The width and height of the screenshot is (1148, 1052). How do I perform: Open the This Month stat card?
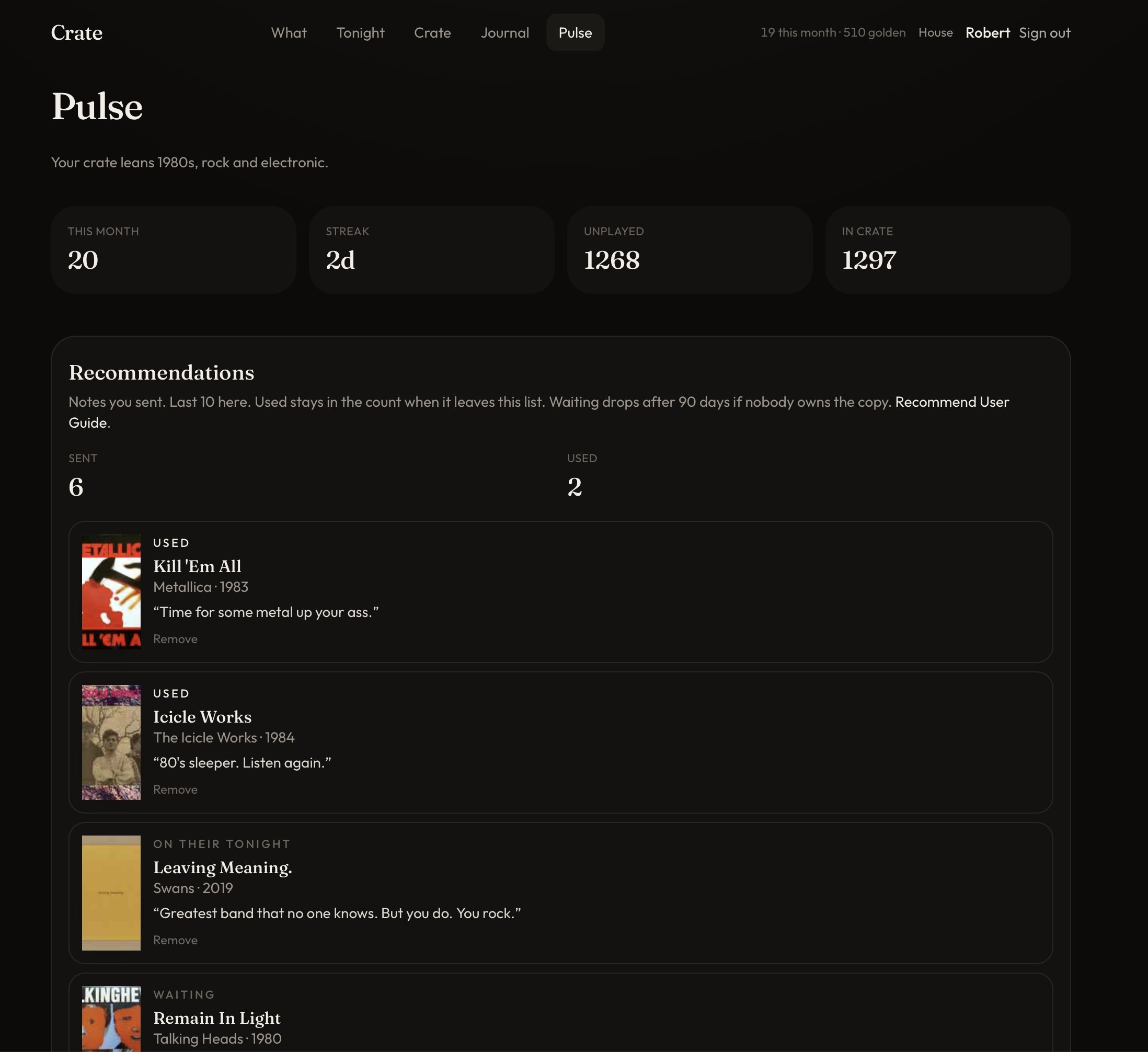pyautogui.click(x=173, y=250)
